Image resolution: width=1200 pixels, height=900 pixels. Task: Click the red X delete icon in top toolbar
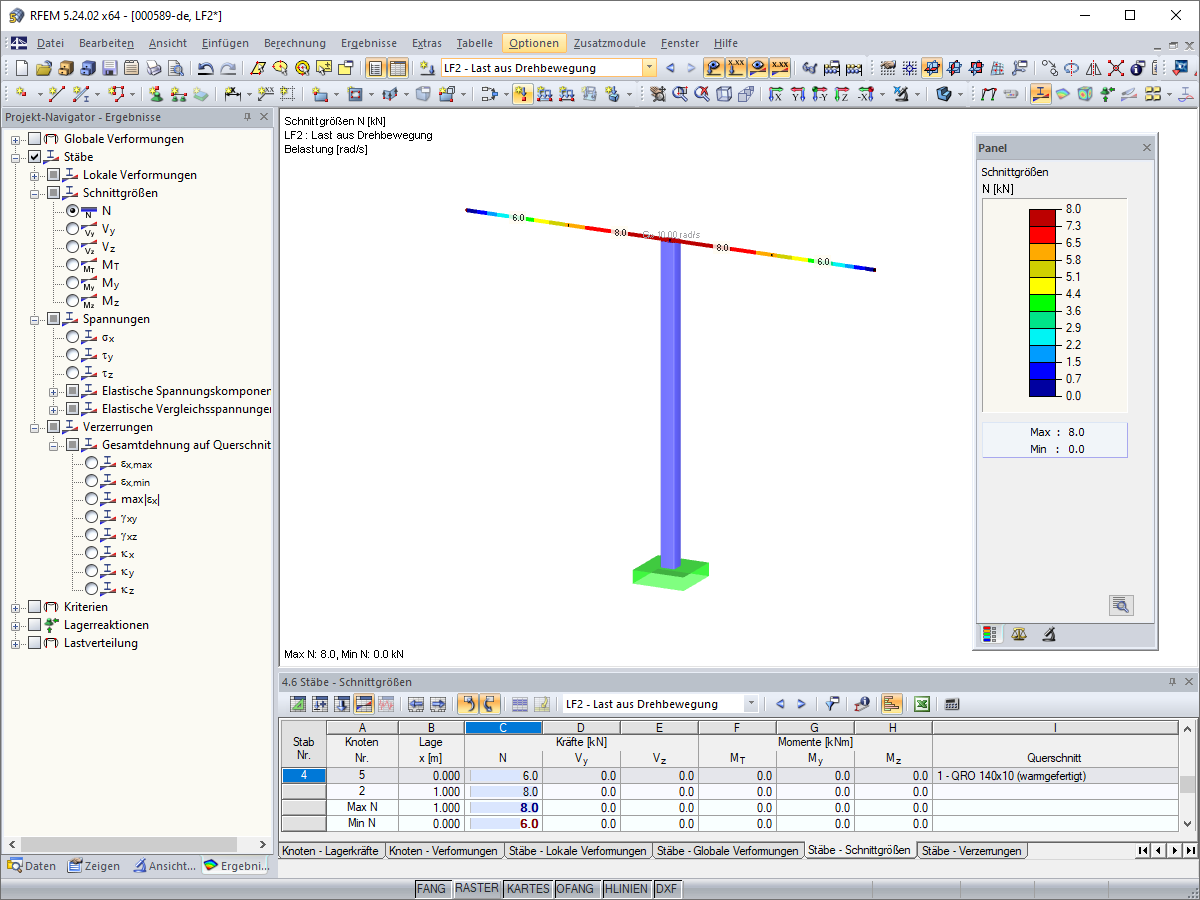(1116, 68)
